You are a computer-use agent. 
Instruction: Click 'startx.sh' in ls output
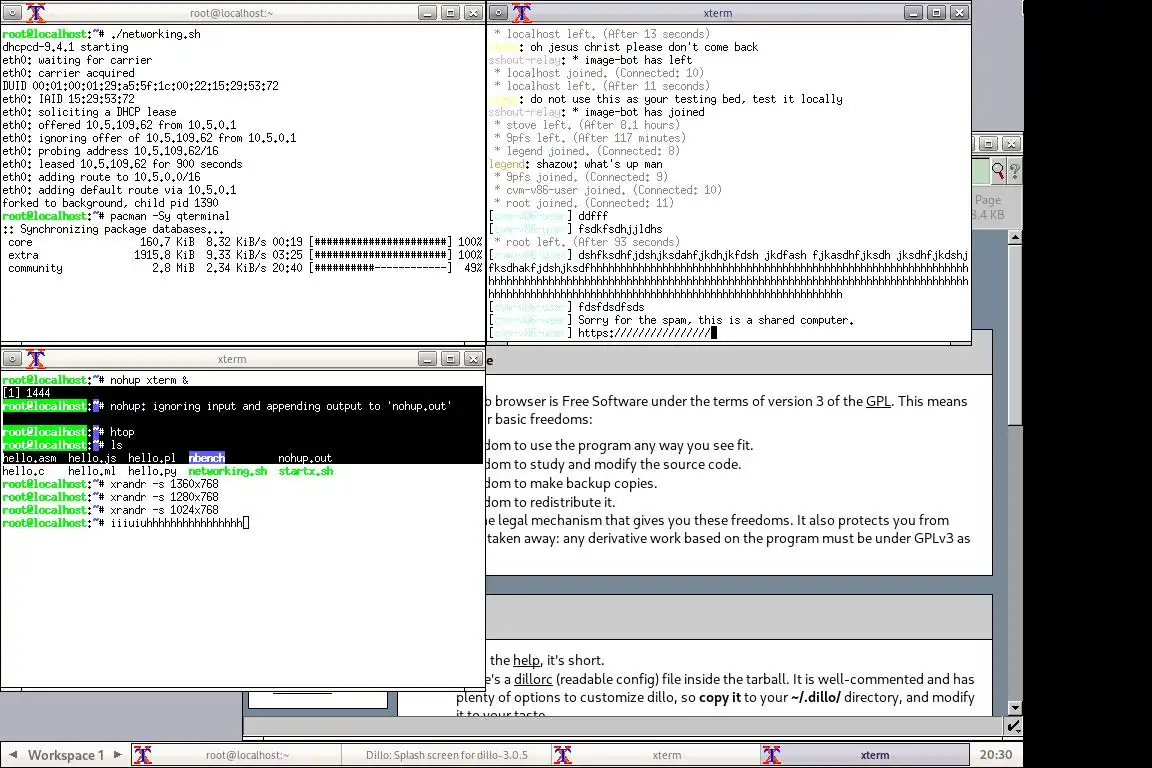(306, 471)
